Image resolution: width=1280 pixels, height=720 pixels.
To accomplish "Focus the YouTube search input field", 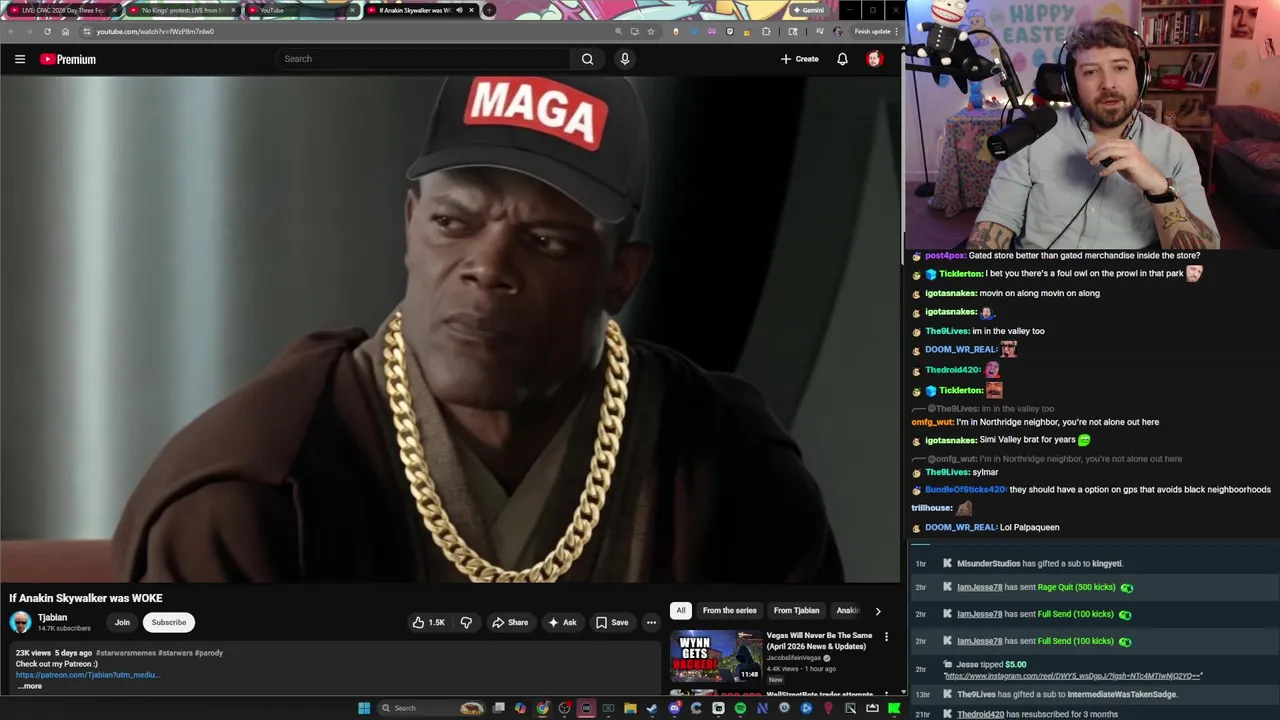I will pos(425,59).
